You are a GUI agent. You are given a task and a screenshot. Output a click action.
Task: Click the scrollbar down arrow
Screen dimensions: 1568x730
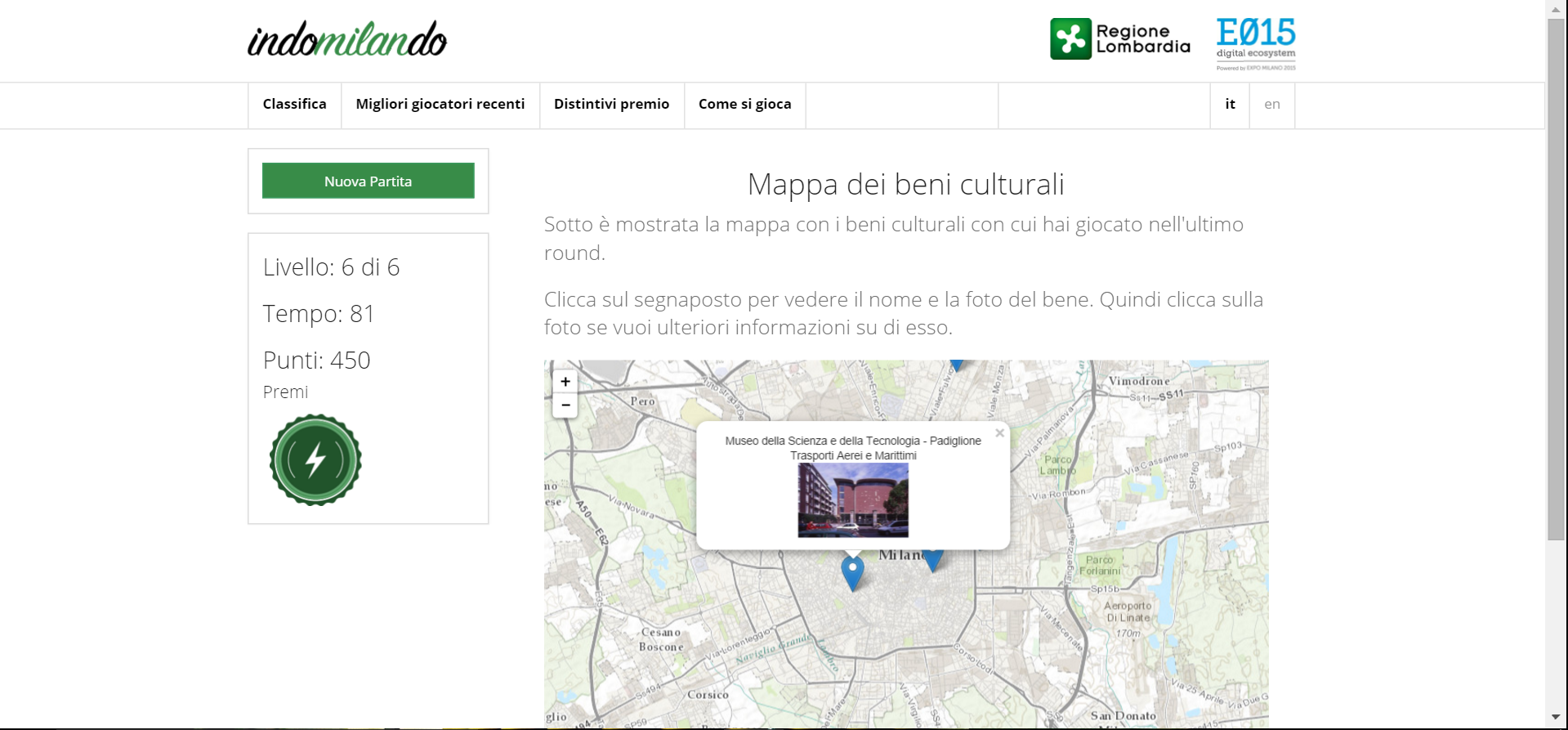pos(1556,718)
